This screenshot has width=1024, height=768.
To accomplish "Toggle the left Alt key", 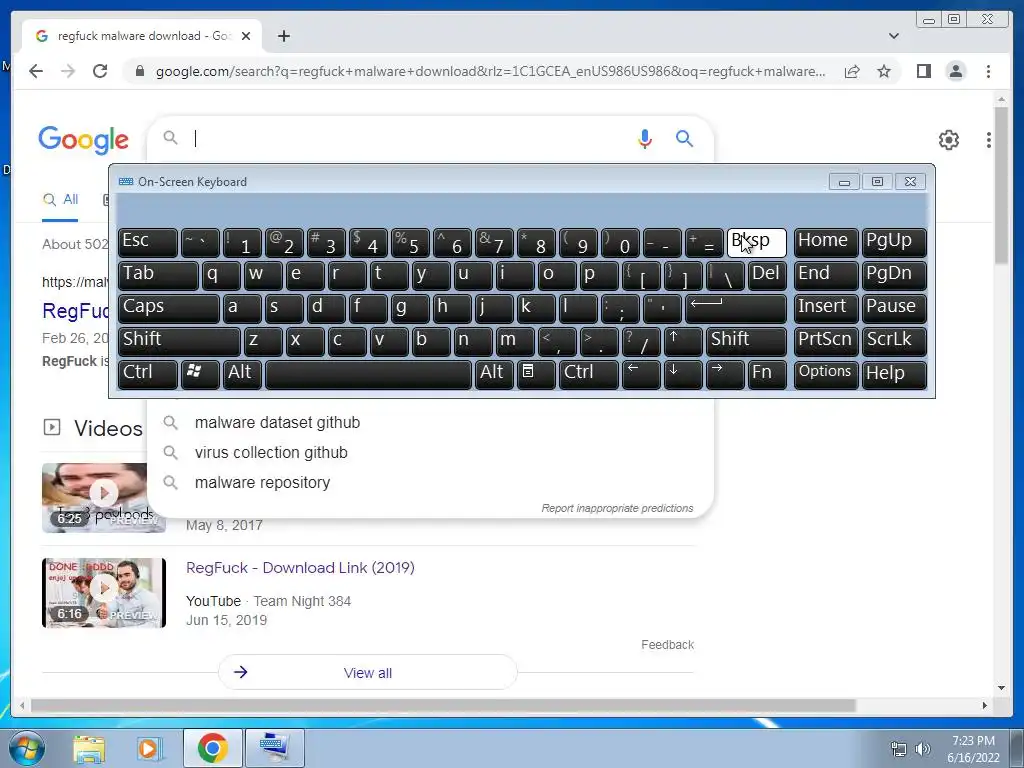I will [x=242, y=374].
